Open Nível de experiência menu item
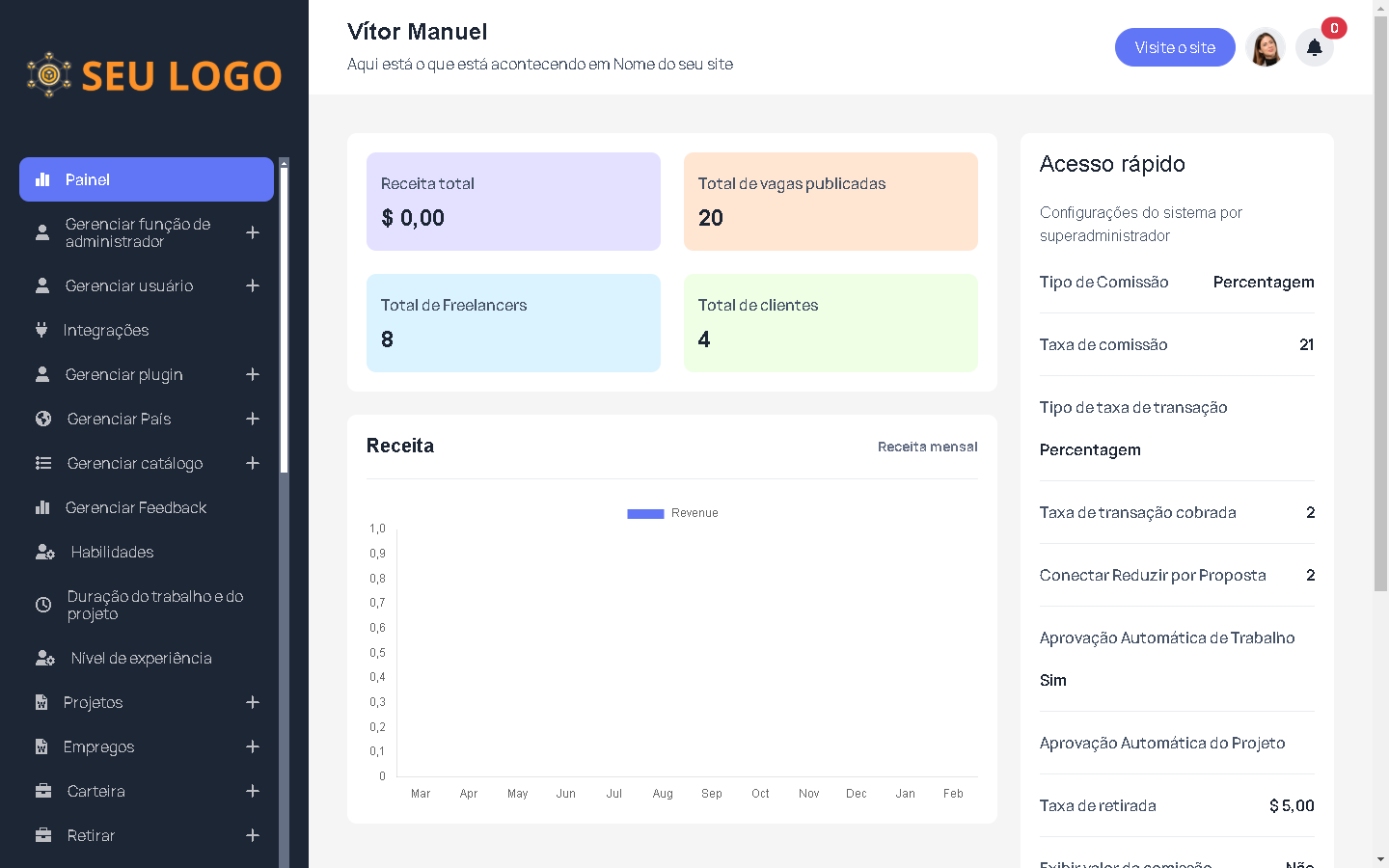The height and width of the screenshot is (868, 1389). 141,658
